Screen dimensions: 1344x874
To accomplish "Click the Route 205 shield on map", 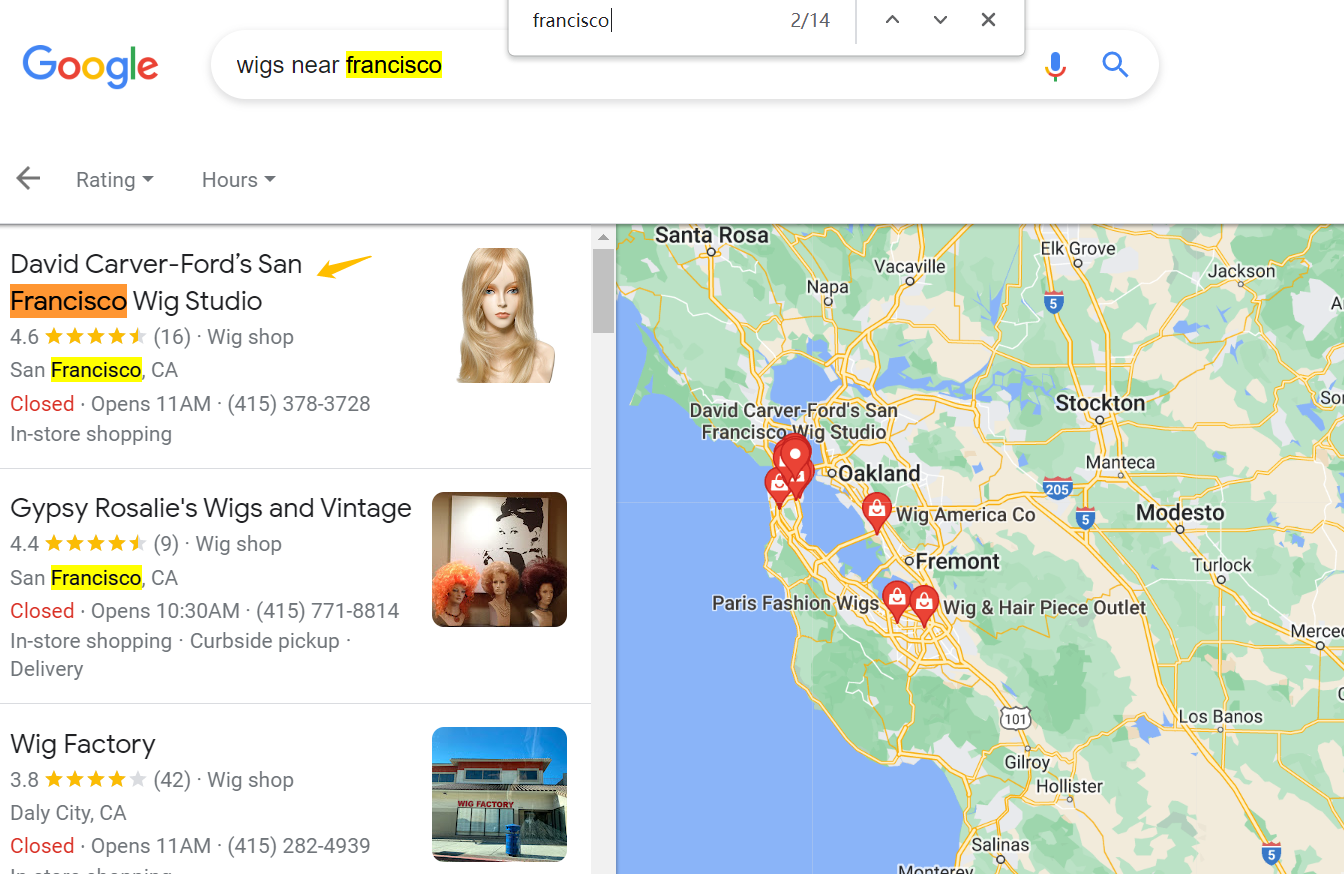I will (x=1057, y=489).
